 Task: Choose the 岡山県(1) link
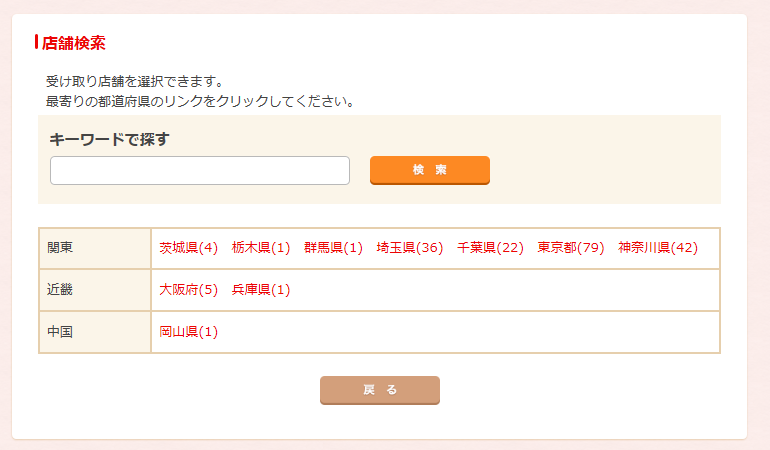click(188, 332)
